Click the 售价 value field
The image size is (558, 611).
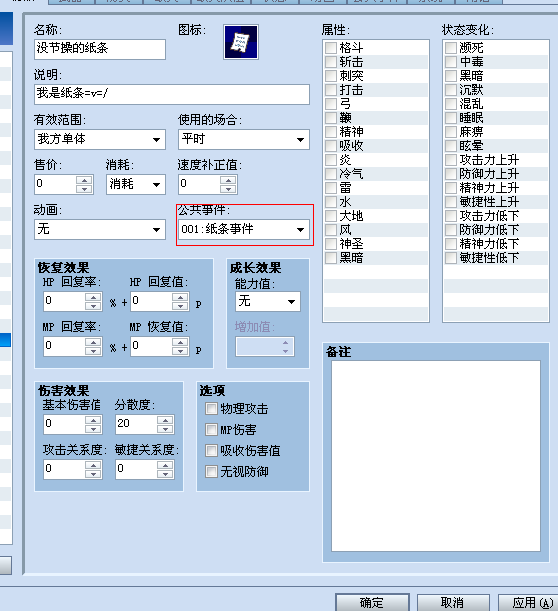(55, 184)
